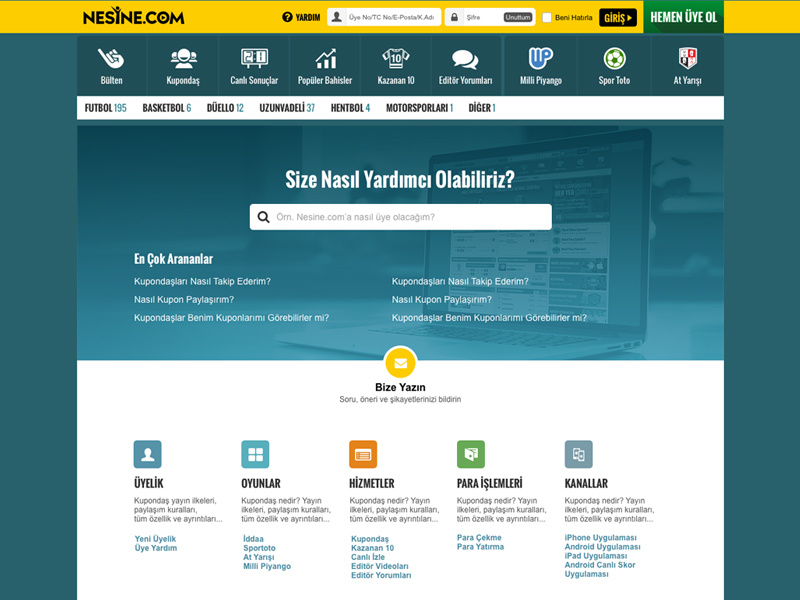Open the Canlı Sonuçlar scoreboard icon
This screenshot has height=600, width=800.
(254, 58)
